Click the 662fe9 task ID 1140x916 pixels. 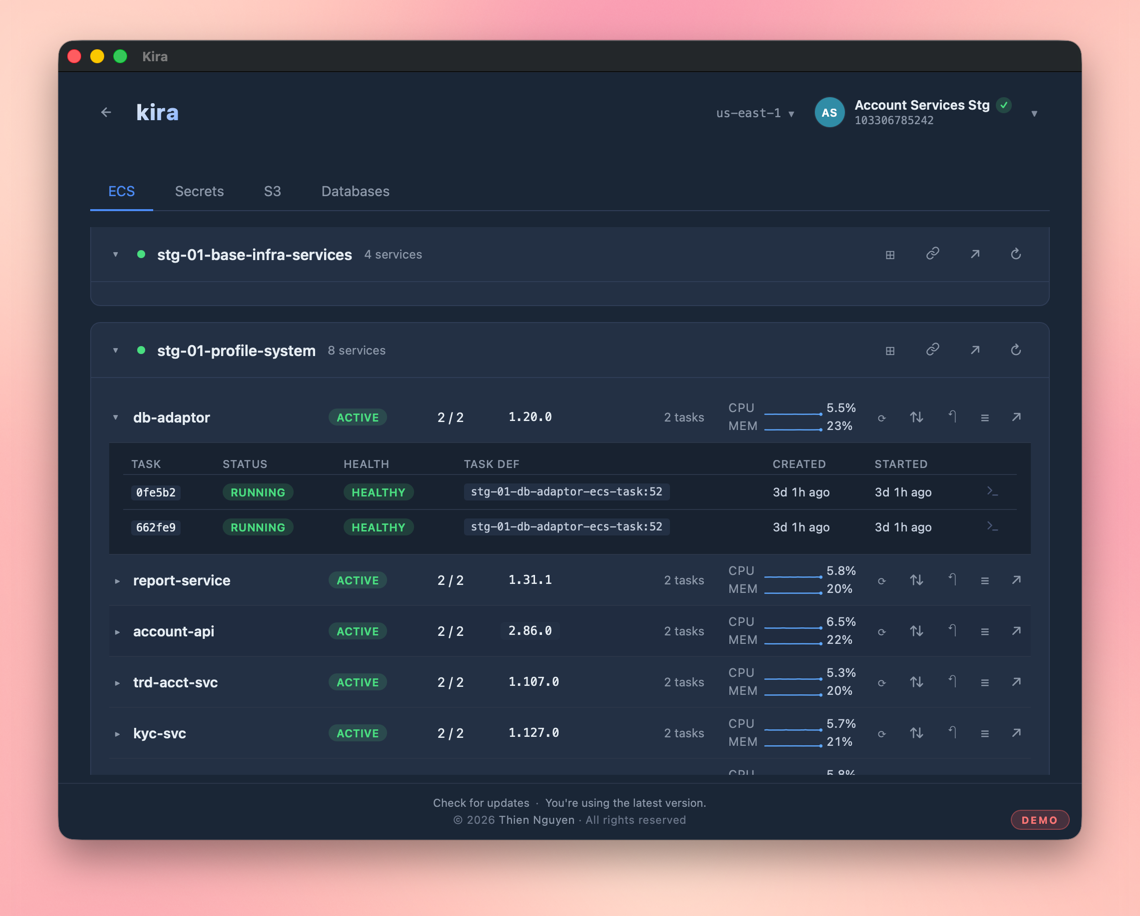156,527
